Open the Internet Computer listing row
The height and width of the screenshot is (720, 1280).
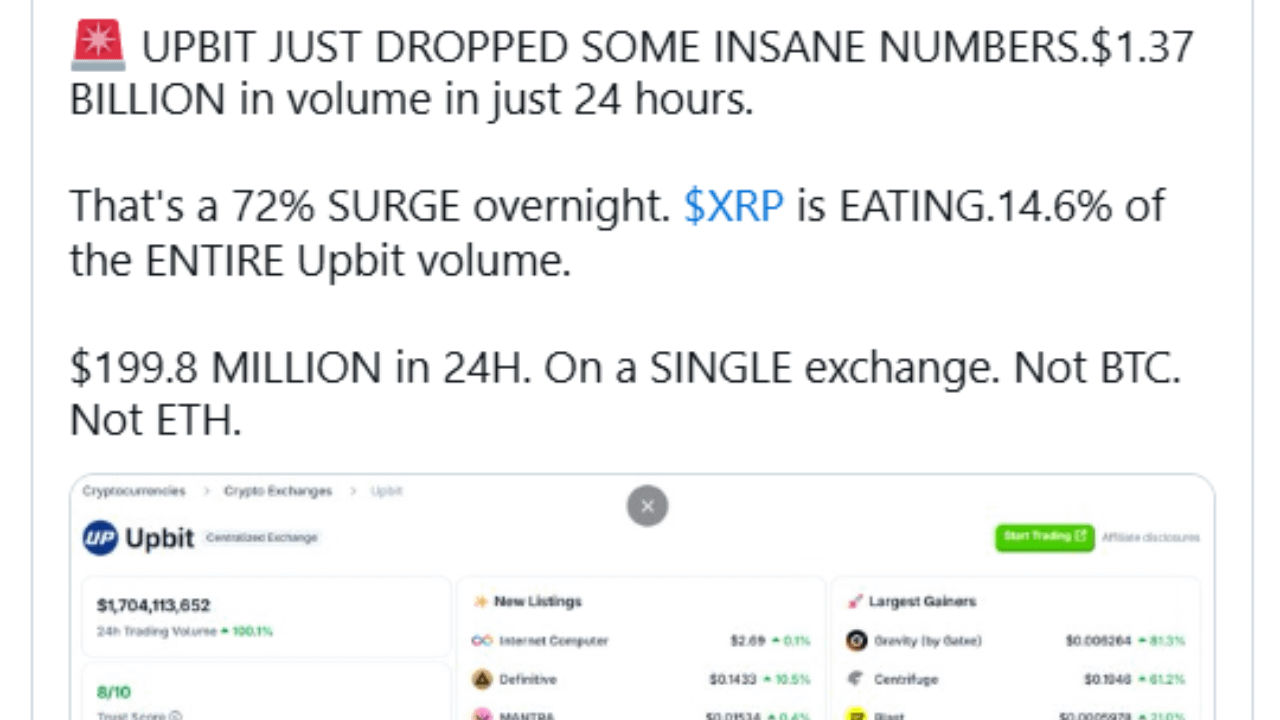click(641, 640)
